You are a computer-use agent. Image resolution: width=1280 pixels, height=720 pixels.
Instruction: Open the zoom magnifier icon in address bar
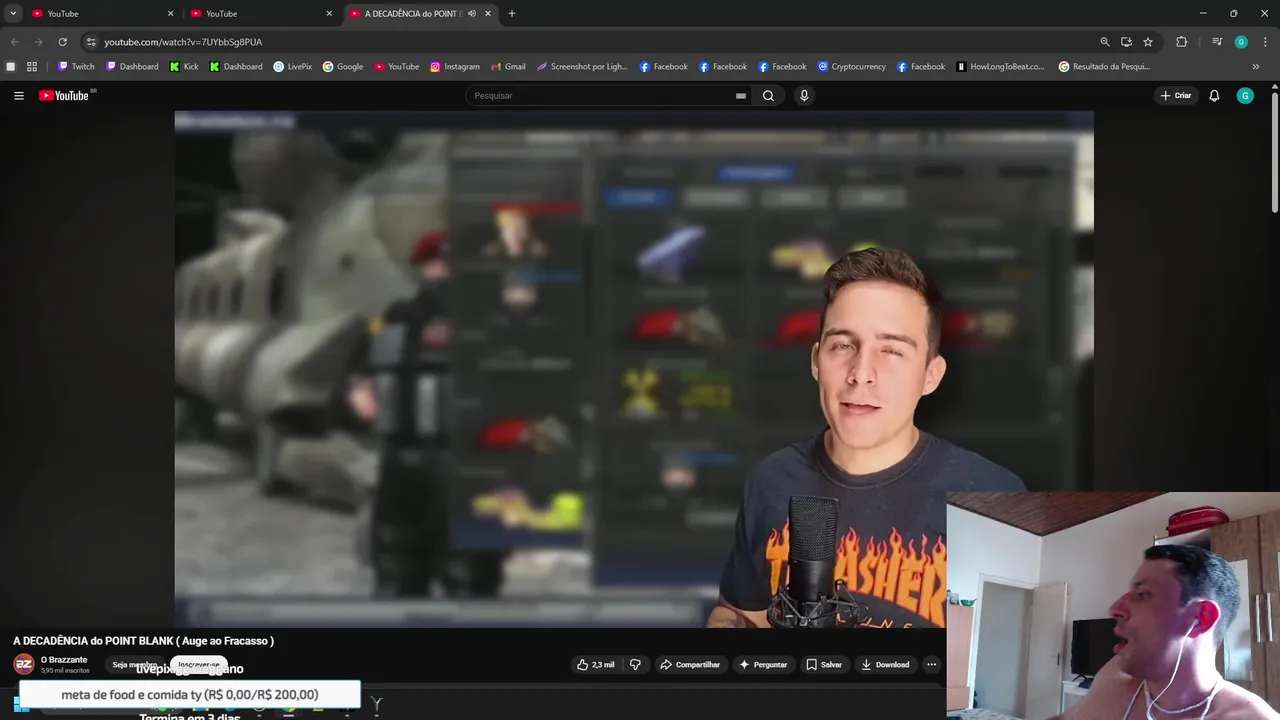[1105, 42]
